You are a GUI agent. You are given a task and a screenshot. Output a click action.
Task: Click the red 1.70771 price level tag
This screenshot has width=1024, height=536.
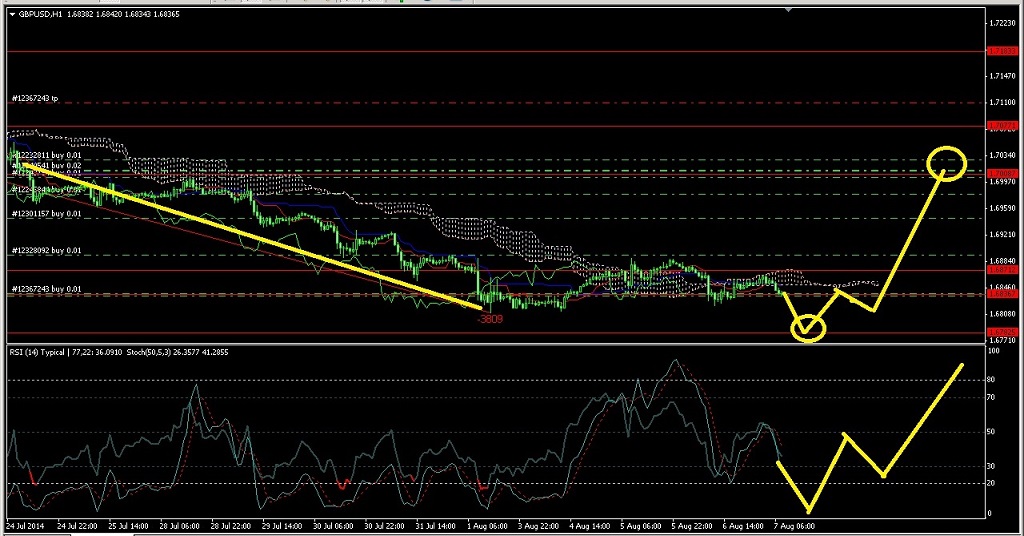point(1000,126)
